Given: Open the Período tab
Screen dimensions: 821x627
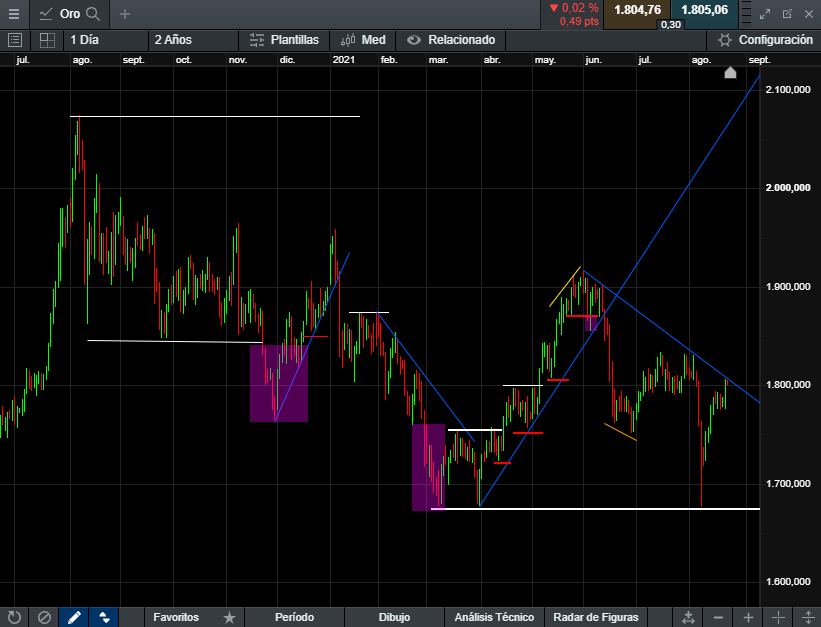Looking at the screenshot, I should [x=294, y=618].
